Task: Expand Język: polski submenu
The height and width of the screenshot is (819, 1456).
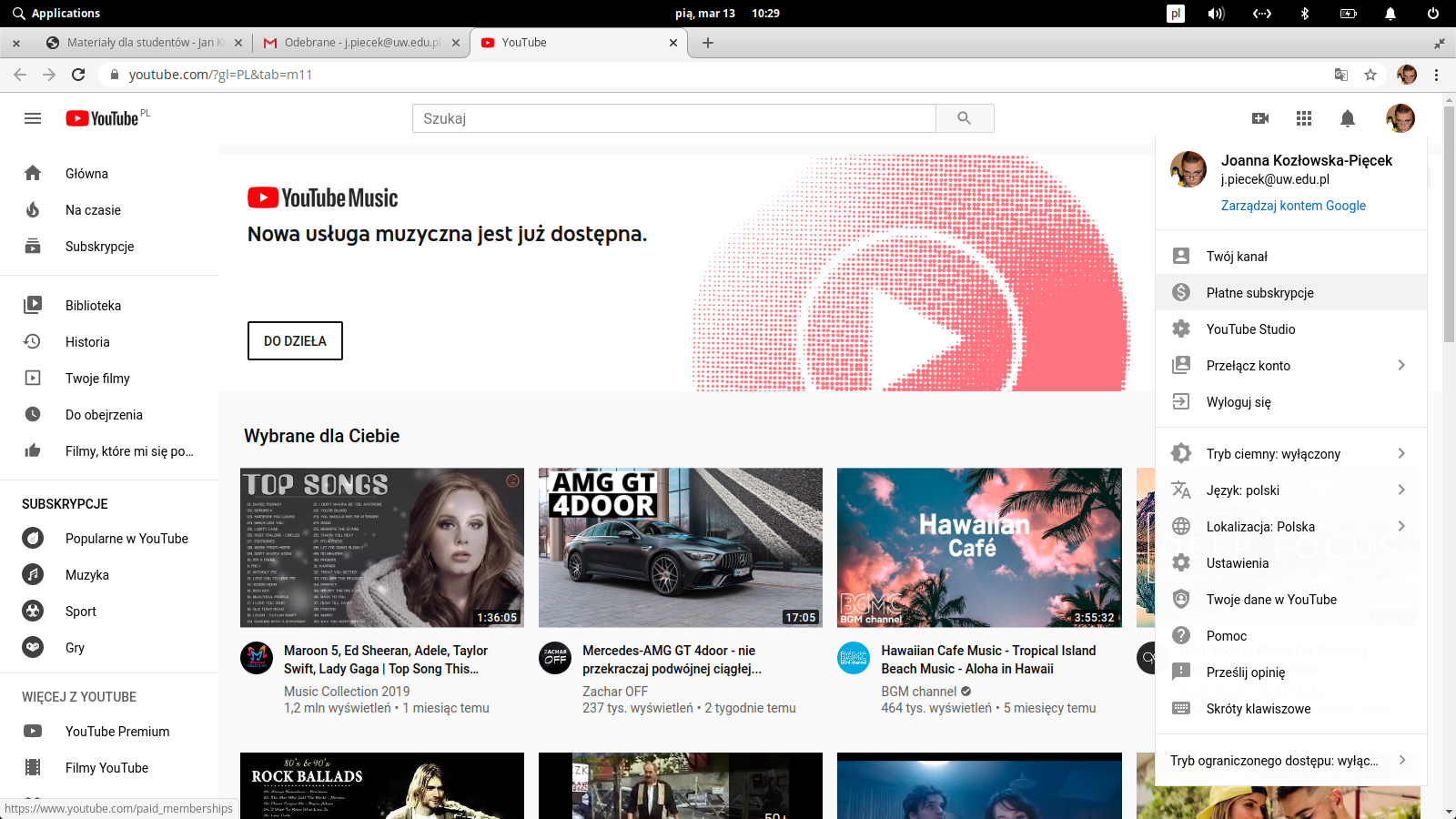Action: click(1291, 490)
